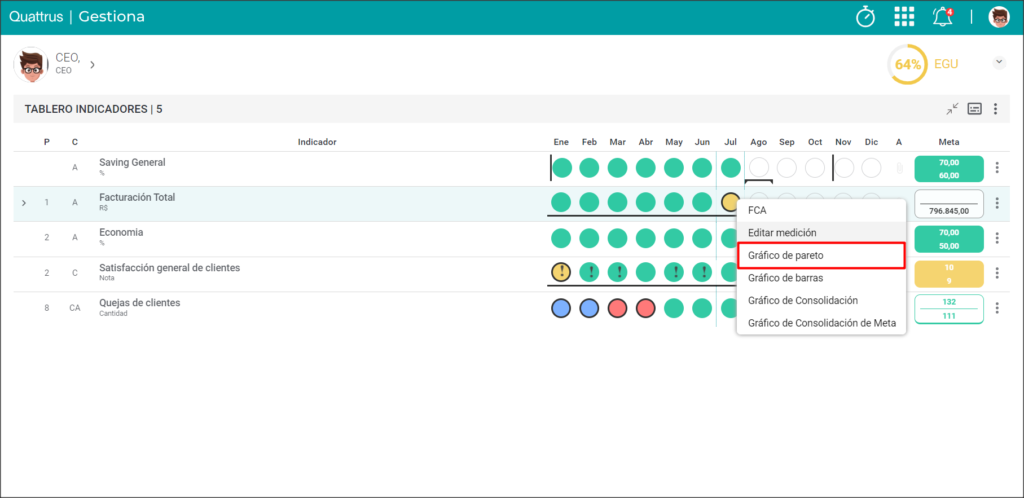Expand the CEO chevron arrow

pos(92,65)
